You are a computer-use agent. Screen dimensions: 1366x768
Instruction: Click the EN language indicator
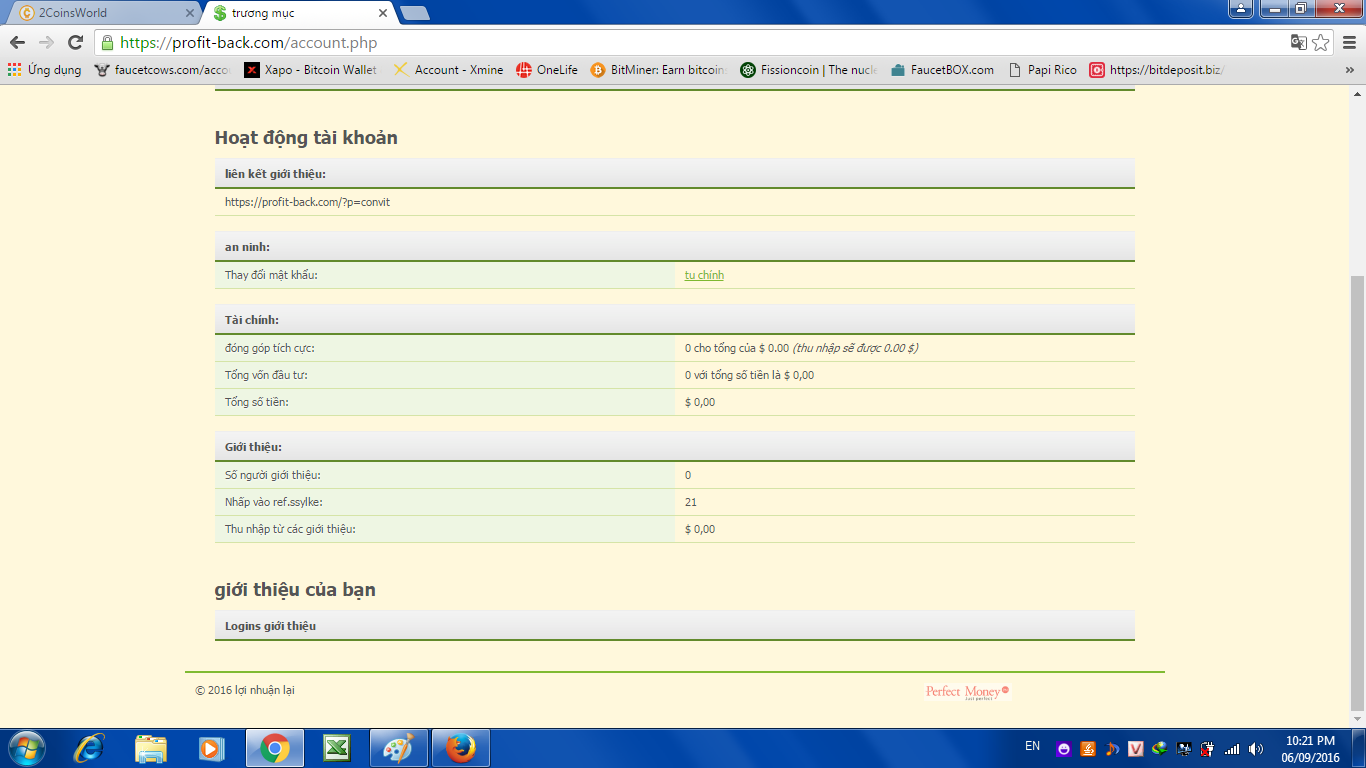pos(1033,746)
